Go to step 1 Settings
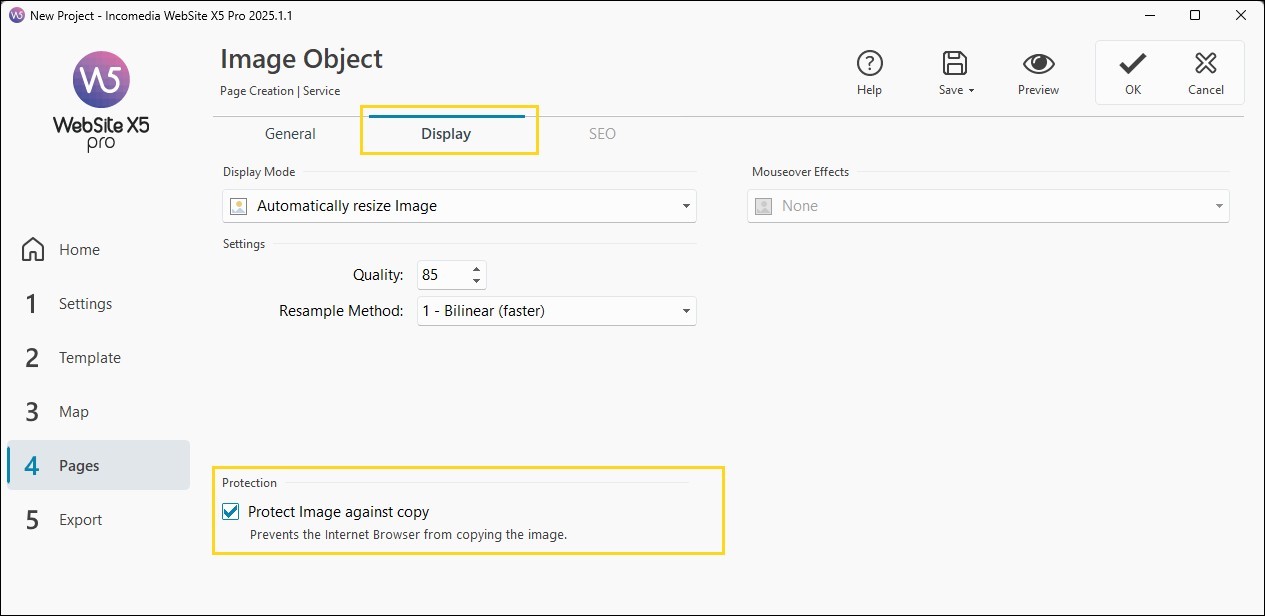This screenshot has height=616, width=1265. tap(98, 304)
